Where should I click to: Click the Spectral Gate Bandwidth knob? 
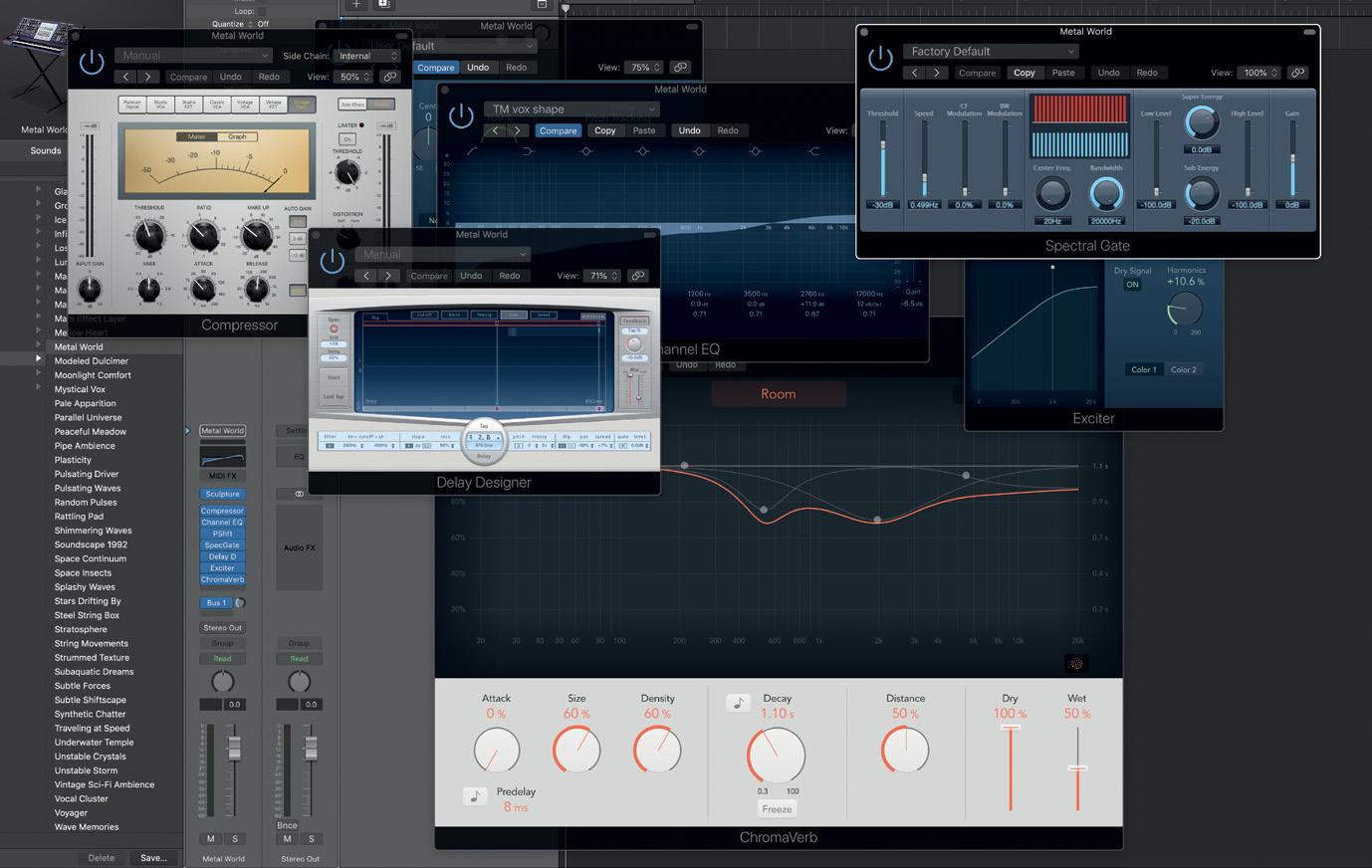(x=1106, y=193)
